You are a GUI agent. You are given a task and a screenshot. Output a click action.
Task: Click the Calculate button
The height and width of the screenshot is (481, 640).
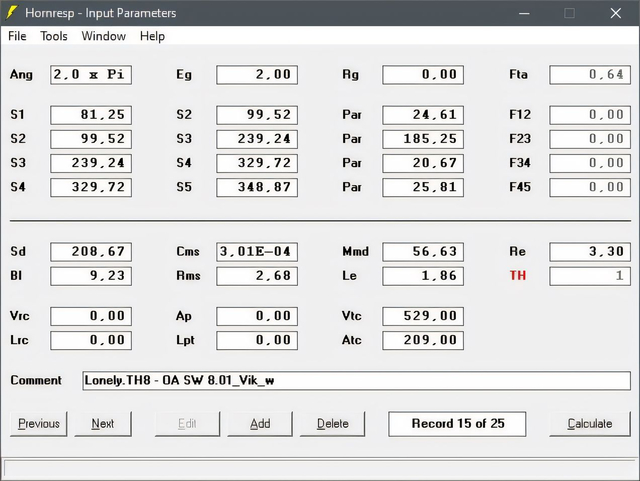coord(590,424)
